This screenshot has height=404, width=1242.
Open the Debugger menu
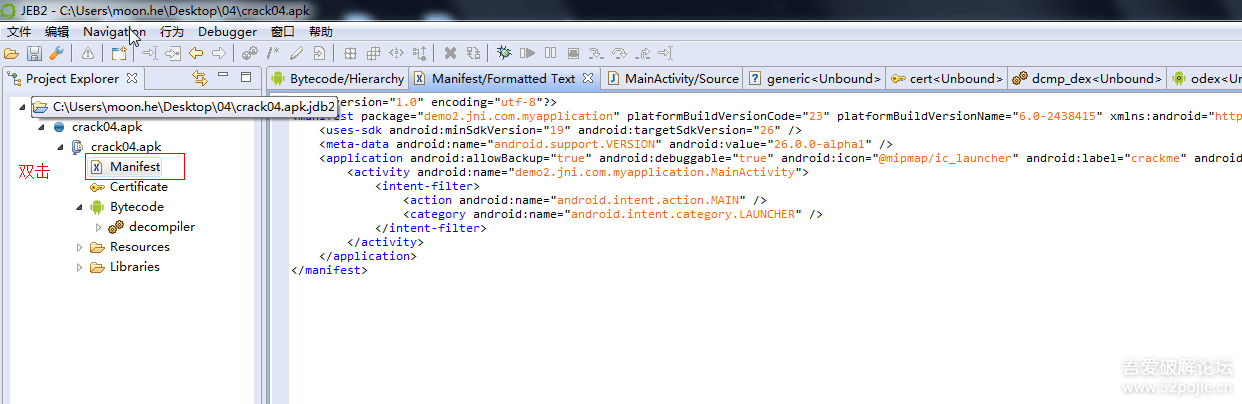click(227, 31)
